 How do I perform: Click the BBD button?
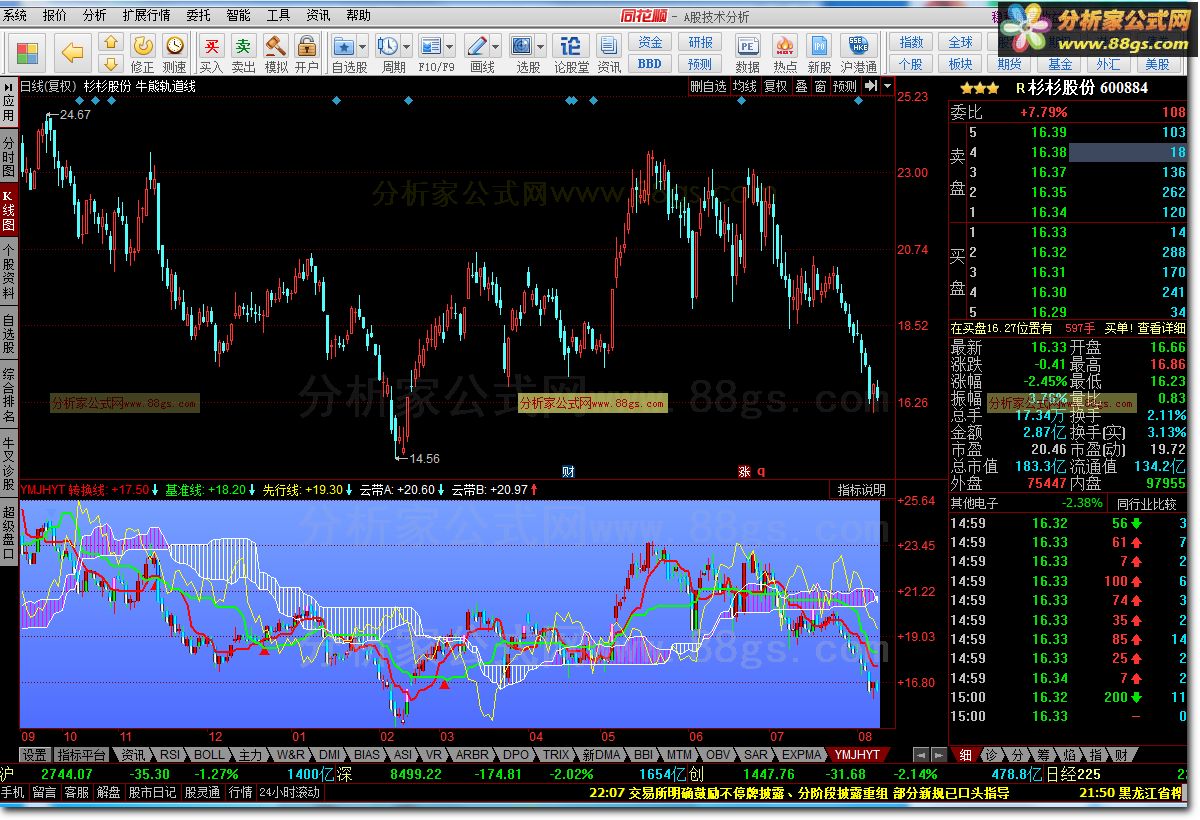click(x=650, y=63)
